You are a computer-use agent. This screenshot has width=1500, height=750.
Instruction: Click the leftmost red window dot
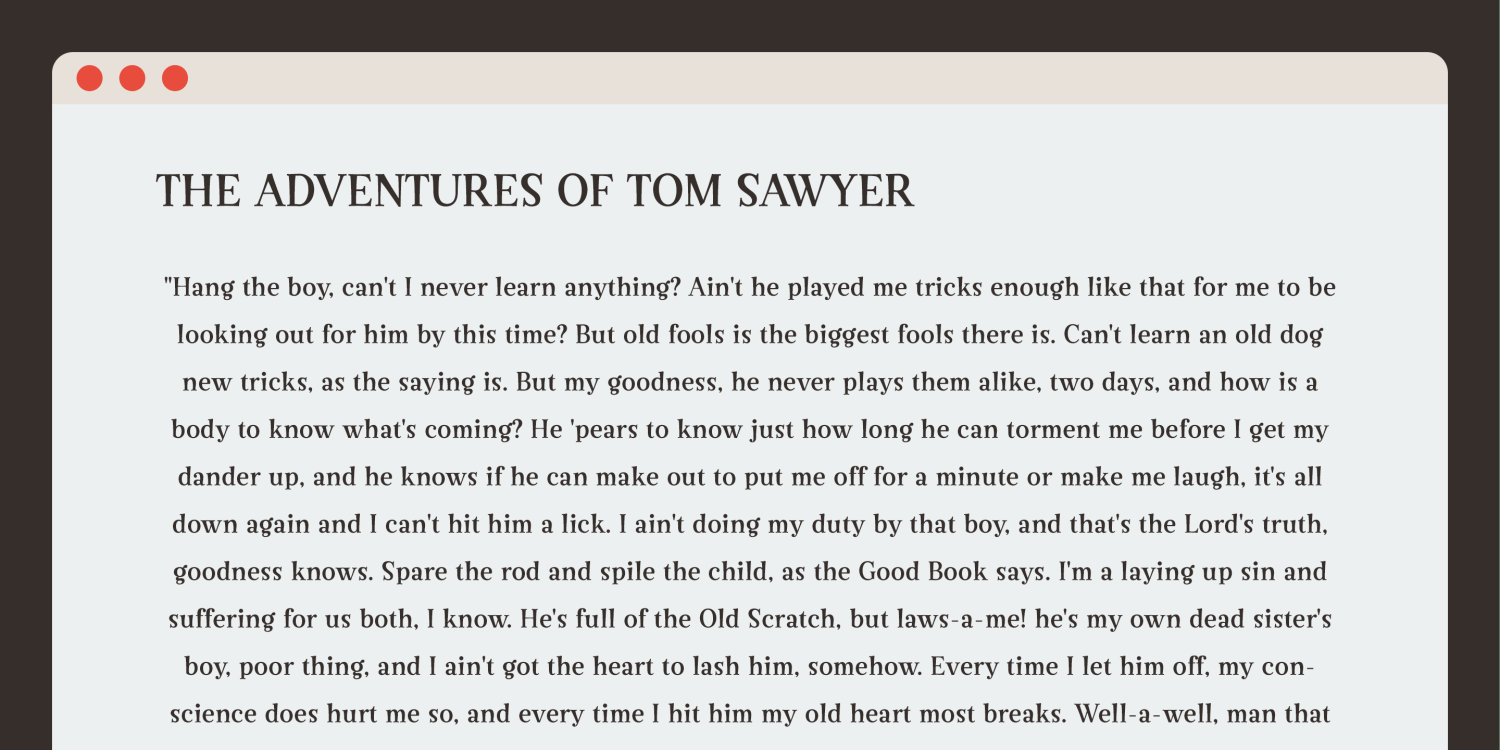89,78
